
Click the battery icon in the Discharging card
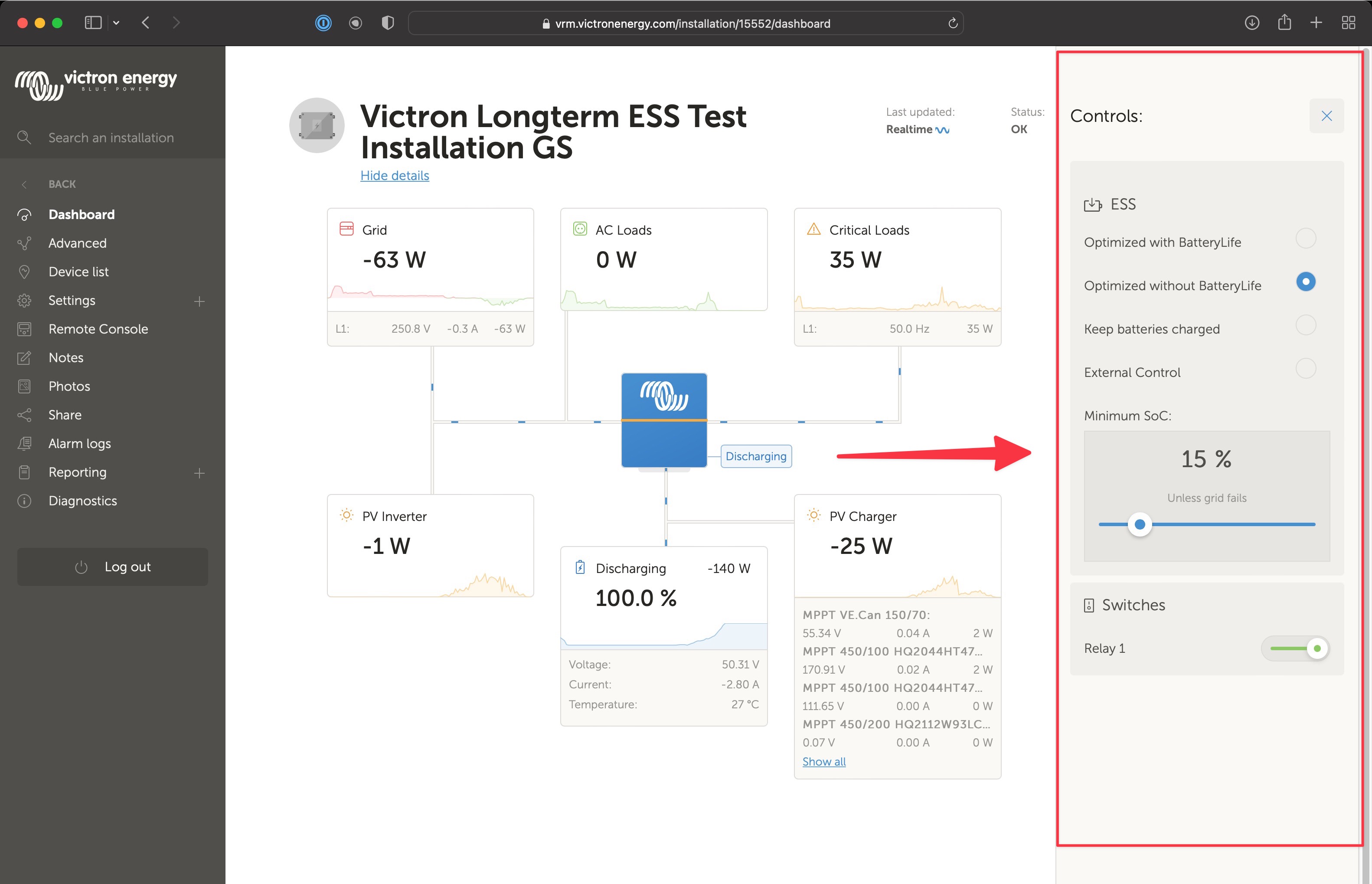tap(580, 567)
